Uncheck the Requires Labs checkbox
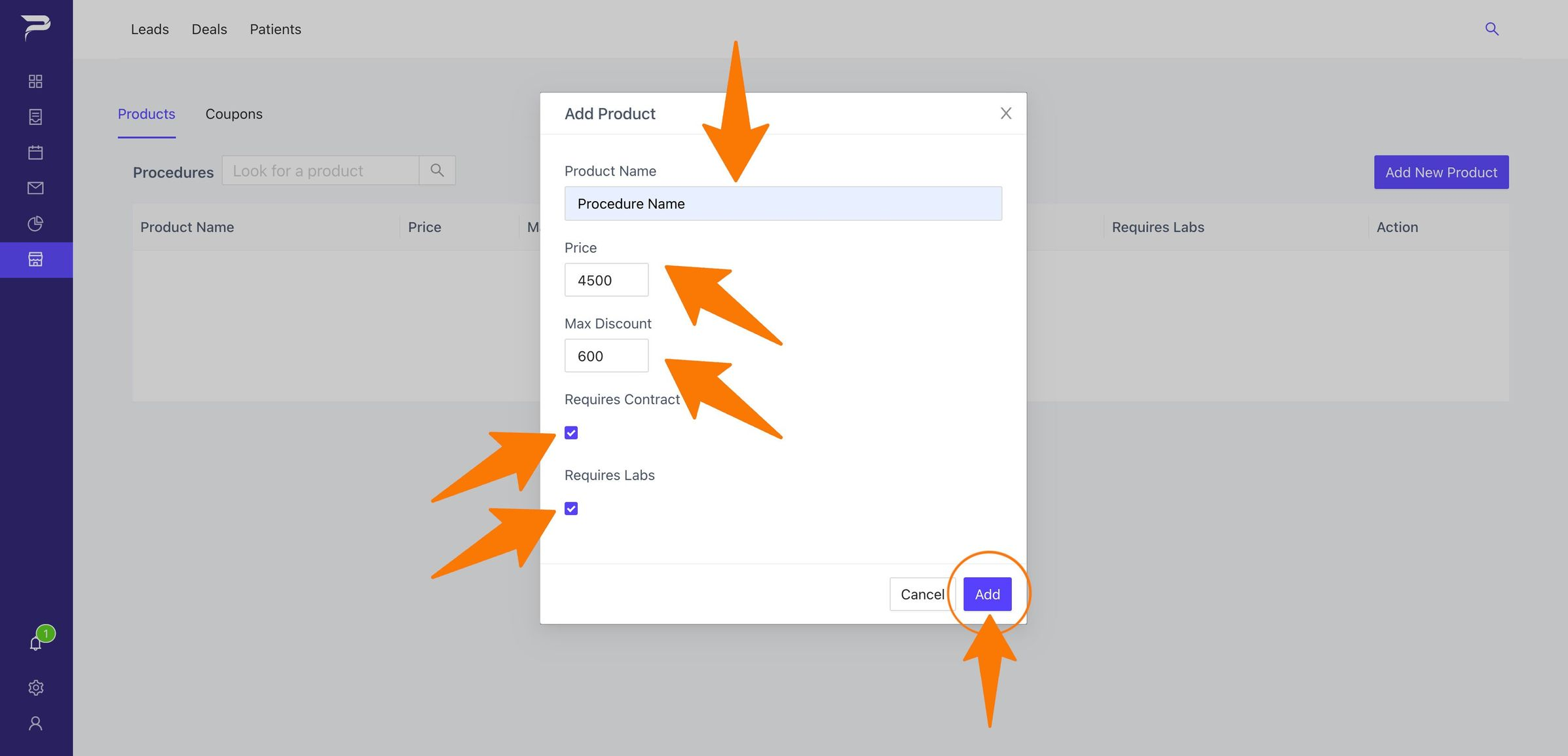Image resolution: width=1568 pixels, height=756 pixels. tap(571, 509)
